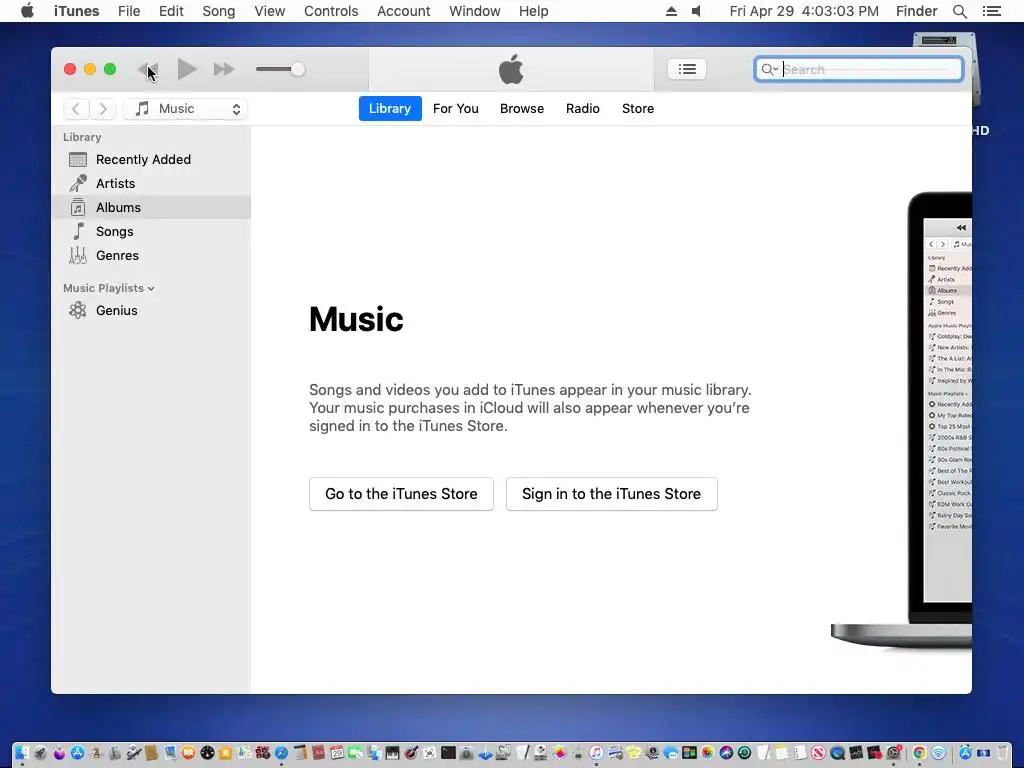Image resolution: width=1024 pixels, height=768 pixels.
Task: Start playback with the Play button
Action: [187, 69]
